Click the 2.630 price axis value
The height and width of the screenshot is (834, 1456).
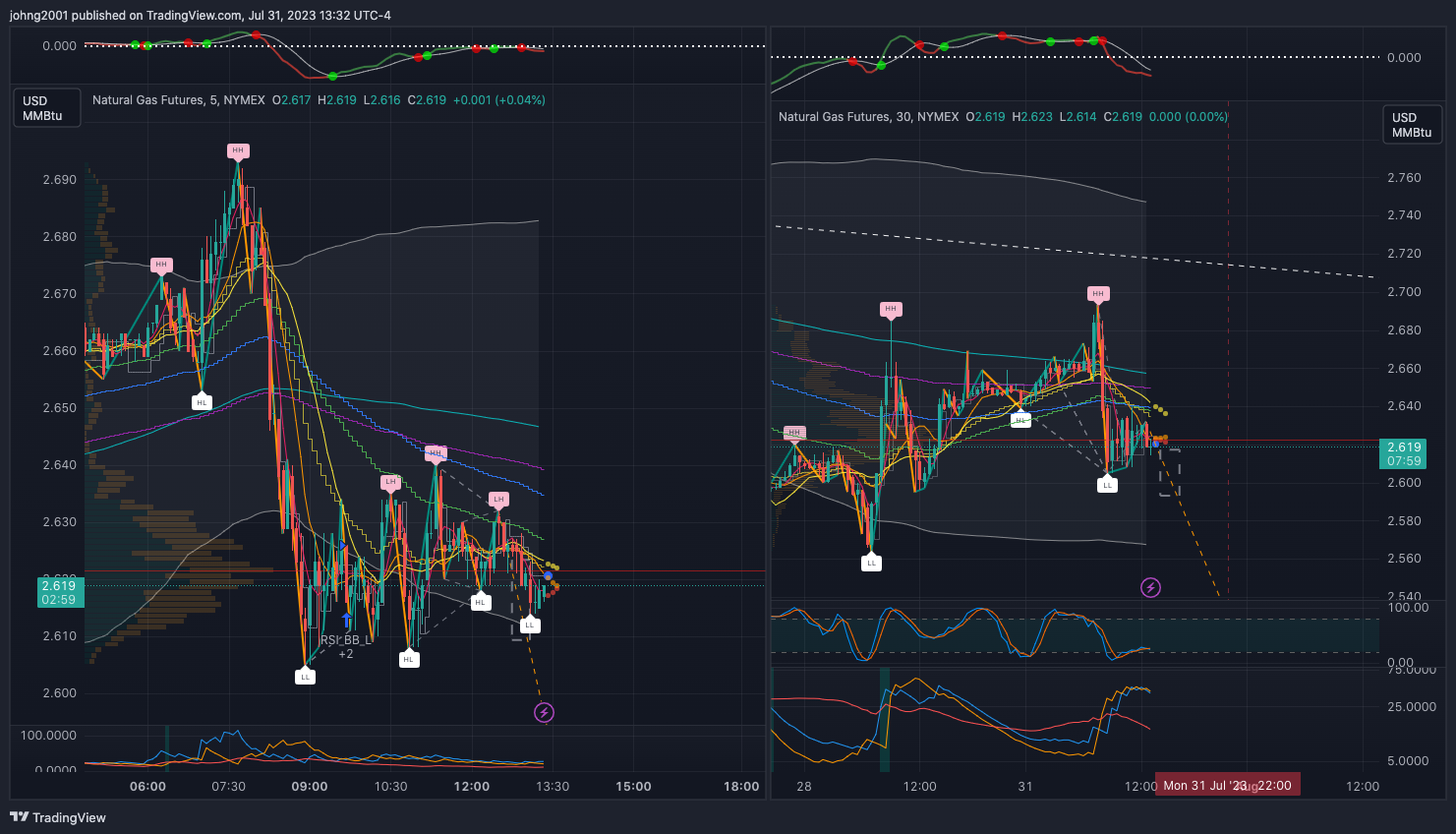pyautogui.click(x=60, y=522)
